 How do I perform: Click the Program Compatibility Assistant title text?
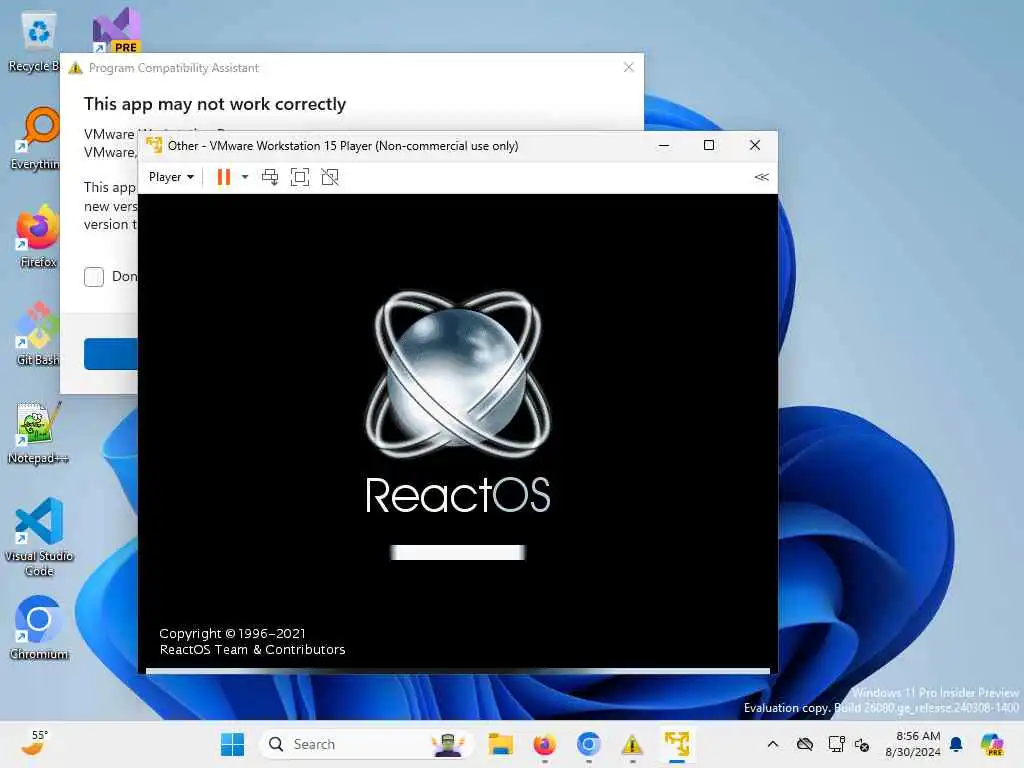174,68
